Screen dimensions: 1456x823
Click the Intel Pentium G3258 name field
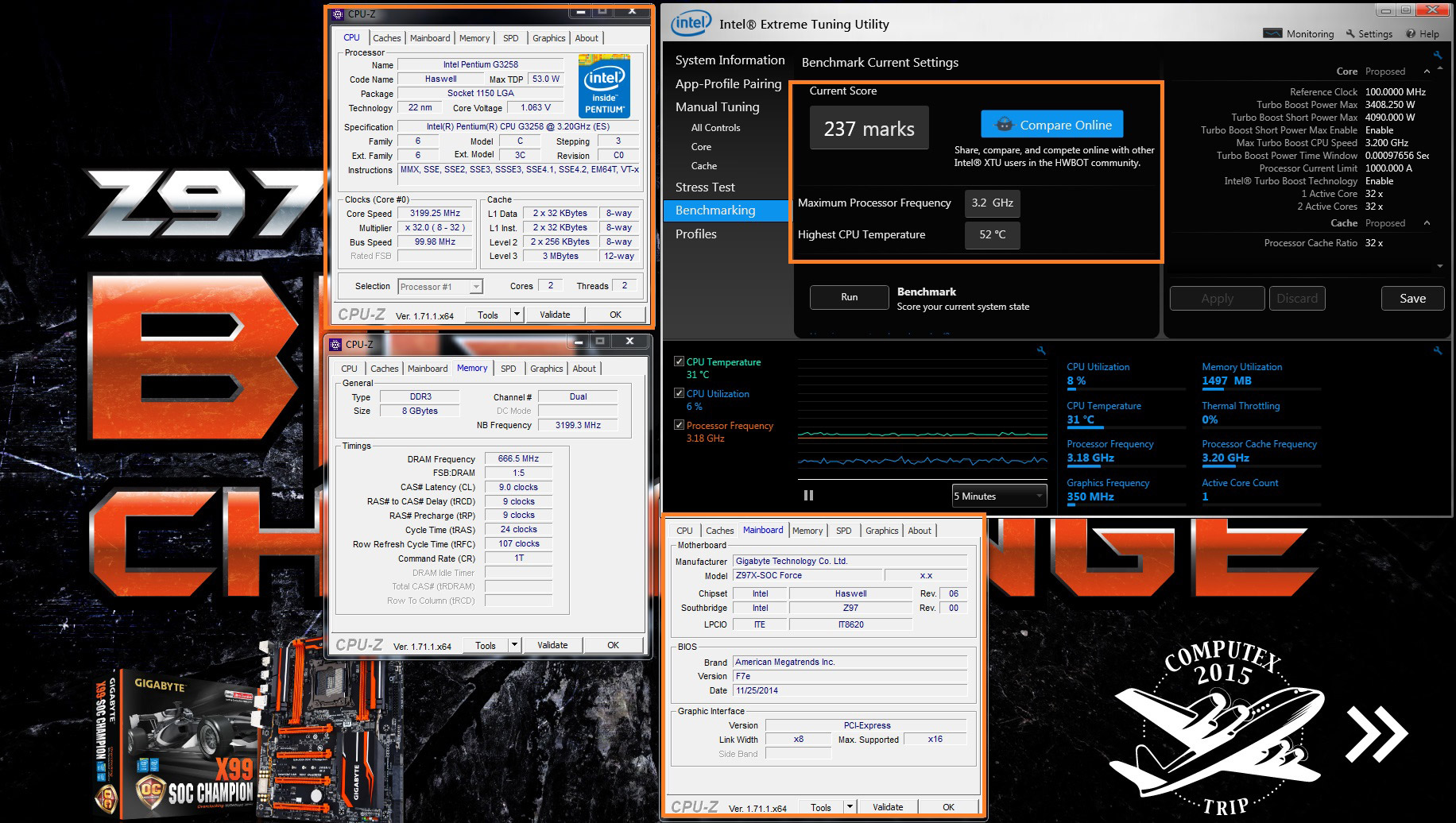pos(480,64)
